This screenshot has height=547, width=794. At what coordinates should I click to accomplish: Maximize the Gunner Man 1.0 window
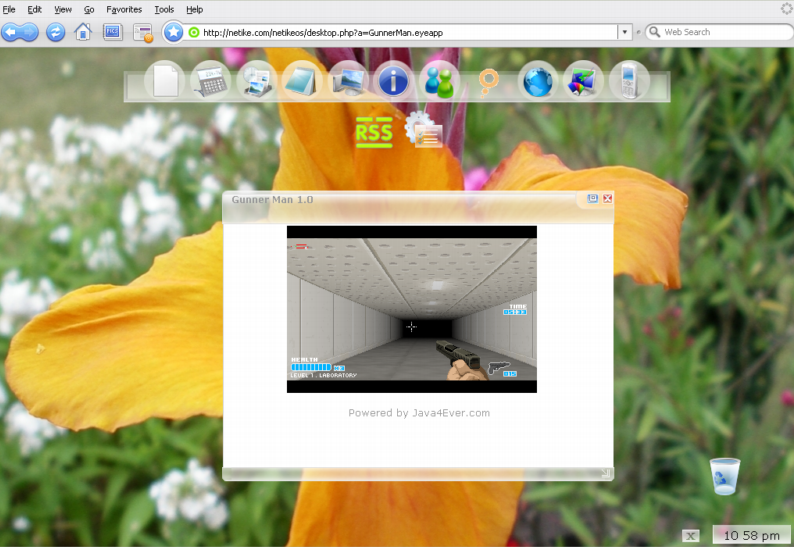pyautogui.click(x=592, y=199)
